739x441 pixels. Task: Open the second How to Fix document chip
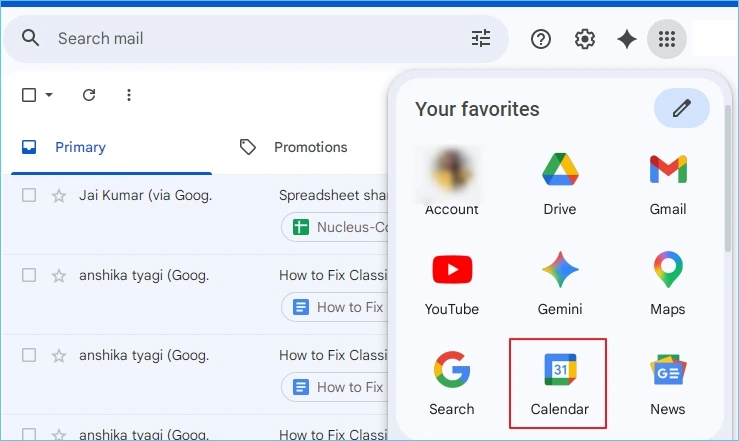(x=336, y=387)
